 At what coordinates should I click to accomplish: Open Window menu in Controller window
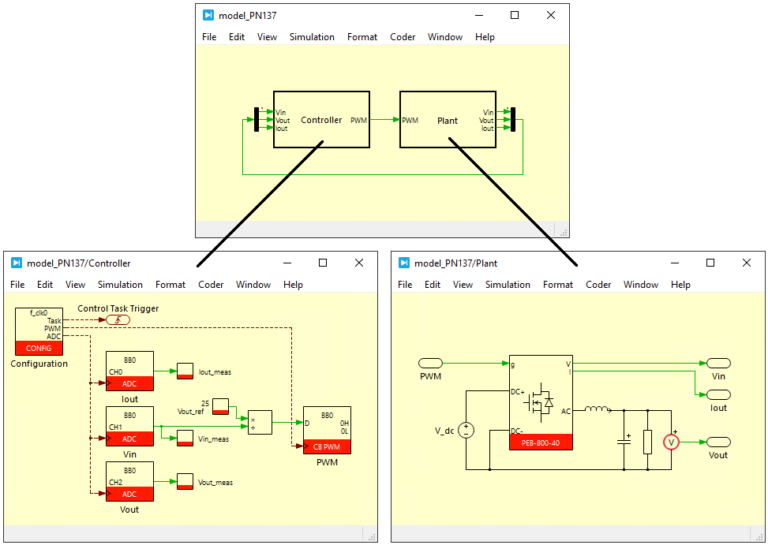point(253,284)
